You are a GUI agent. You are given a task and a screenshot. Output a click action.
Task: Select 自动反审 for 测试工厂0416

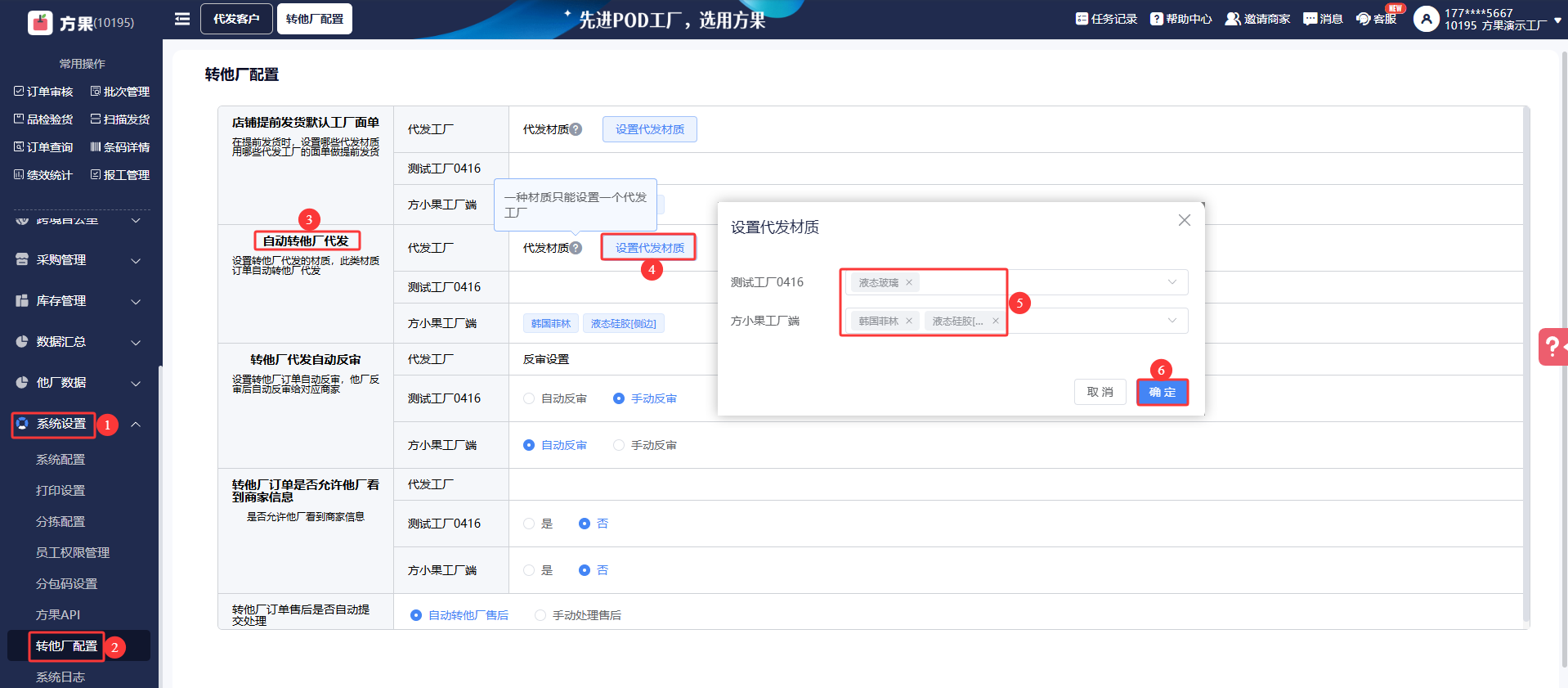coord(529,398)
